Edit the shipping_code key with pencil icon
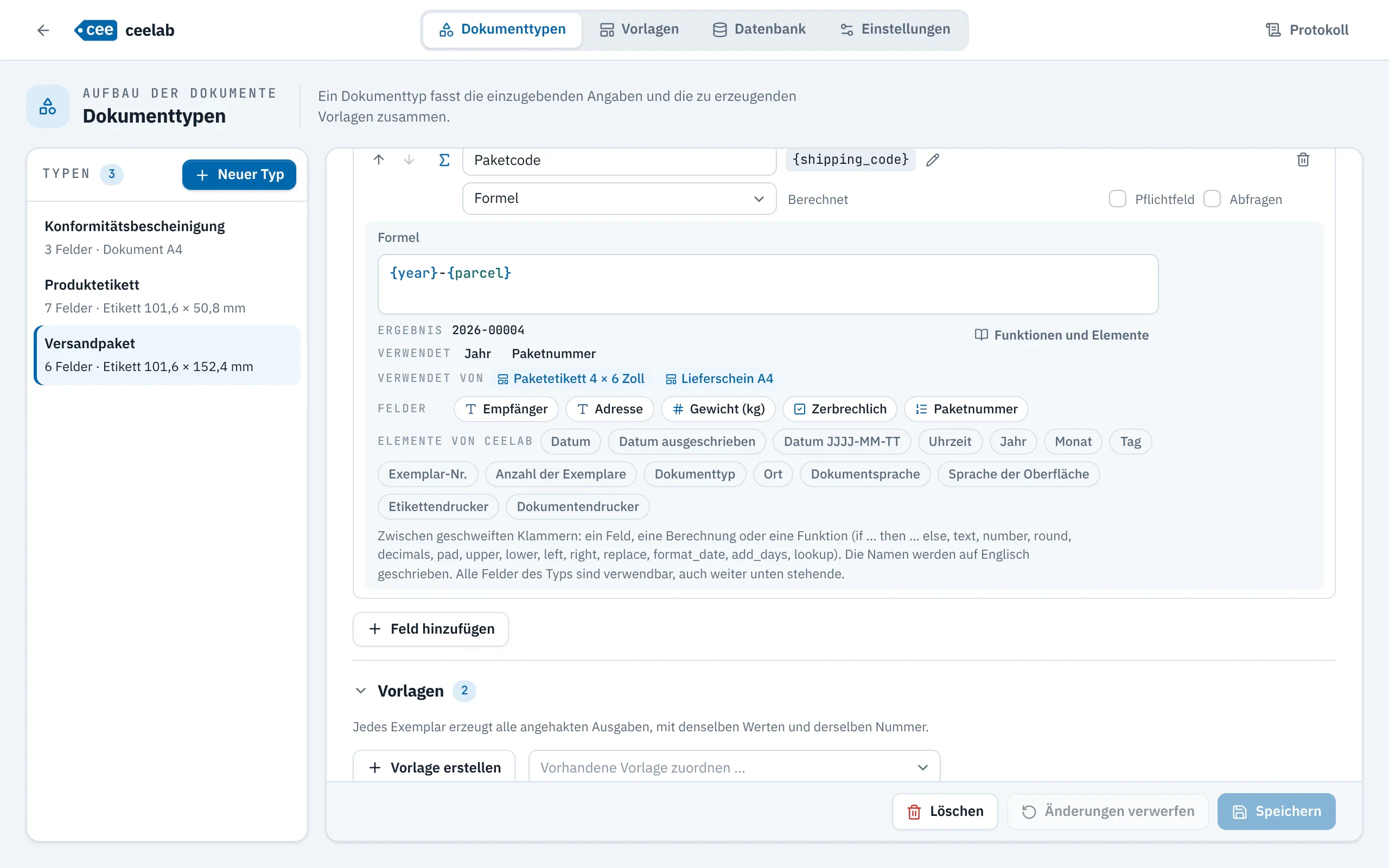 pos(933,159)
